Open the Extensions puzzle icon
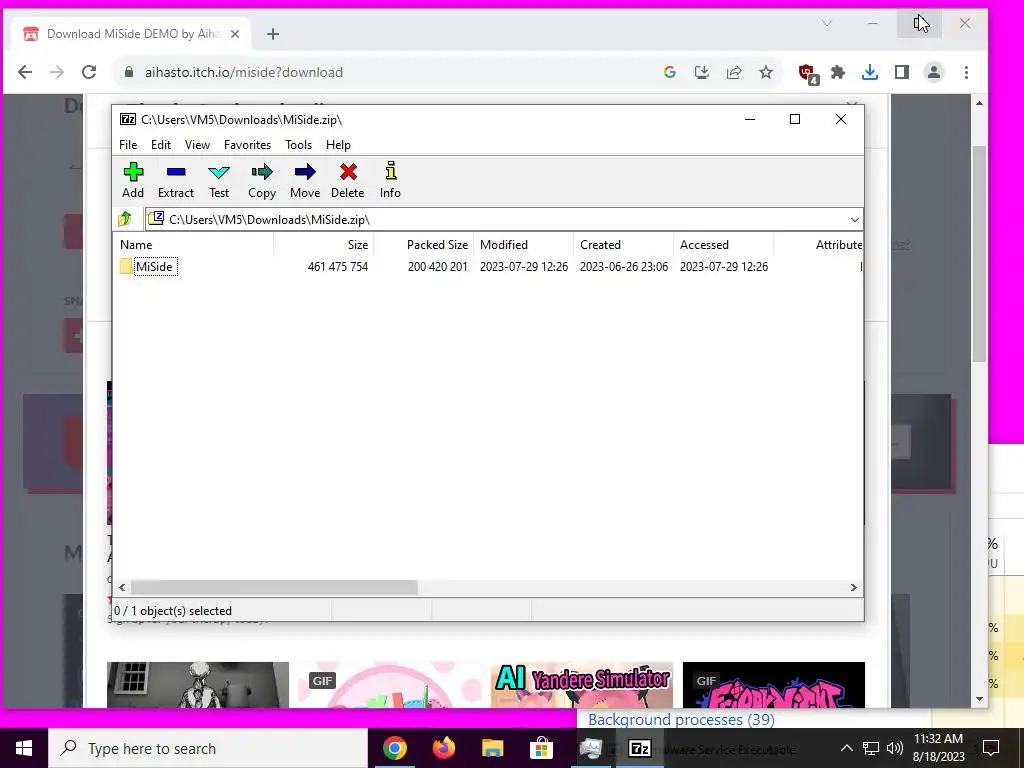The image size is (1024, 768). tap(838, 72)
